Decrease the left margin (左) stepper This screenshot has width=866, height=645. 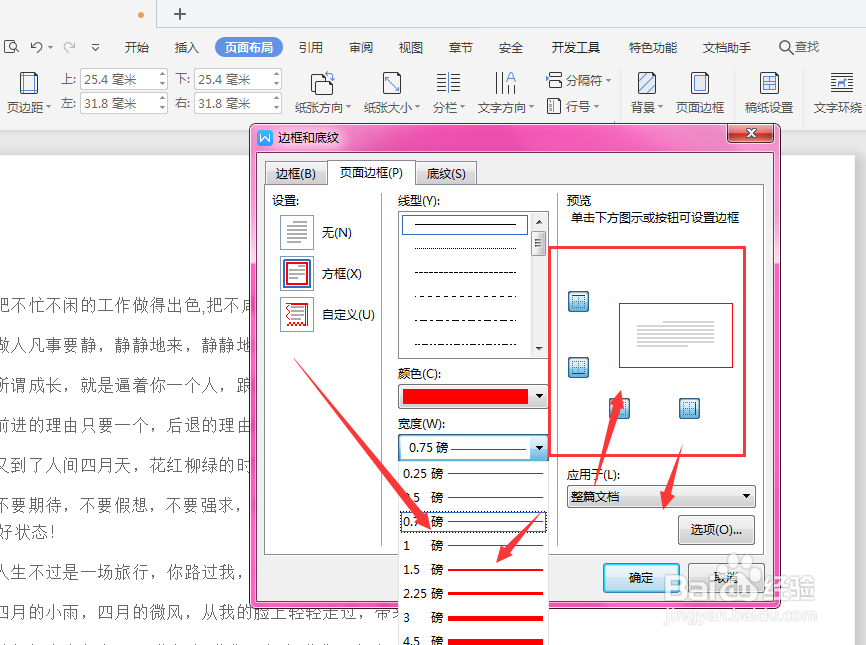point(162,108)
